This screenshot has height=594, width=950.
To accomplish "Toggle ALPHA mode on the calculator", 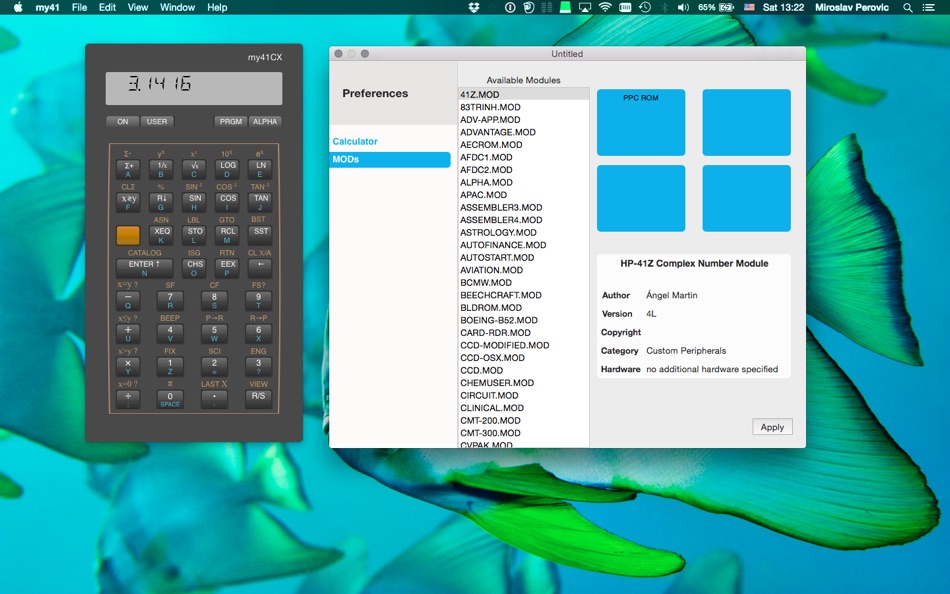I will click(x=265, y=121).
